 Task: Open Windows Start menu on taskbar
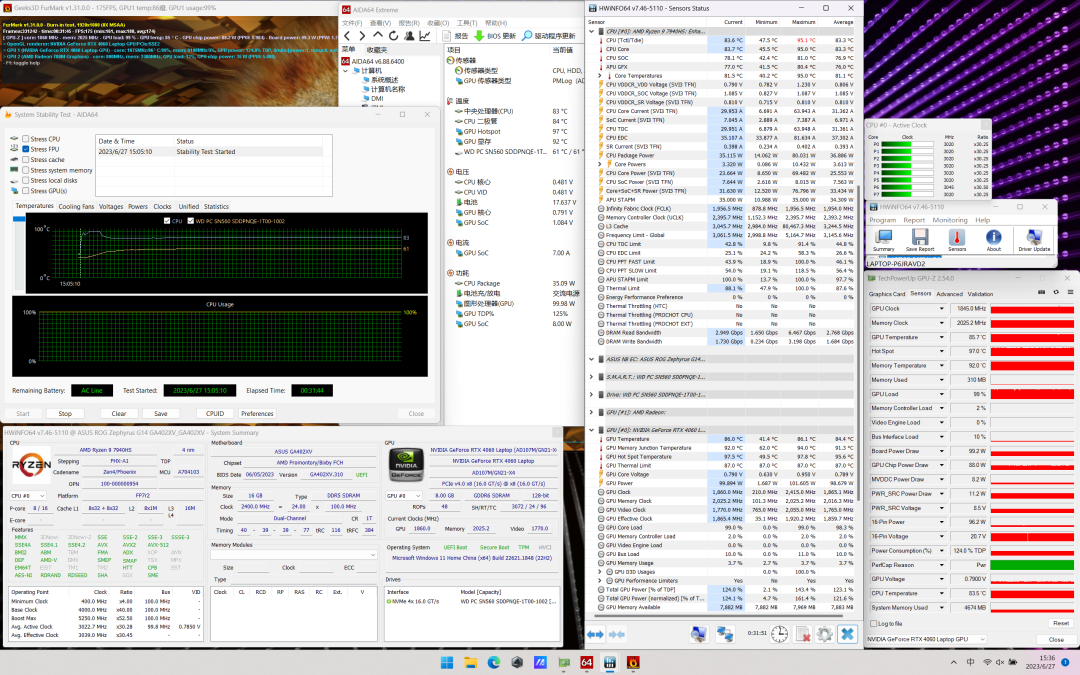tap(445, 662)
